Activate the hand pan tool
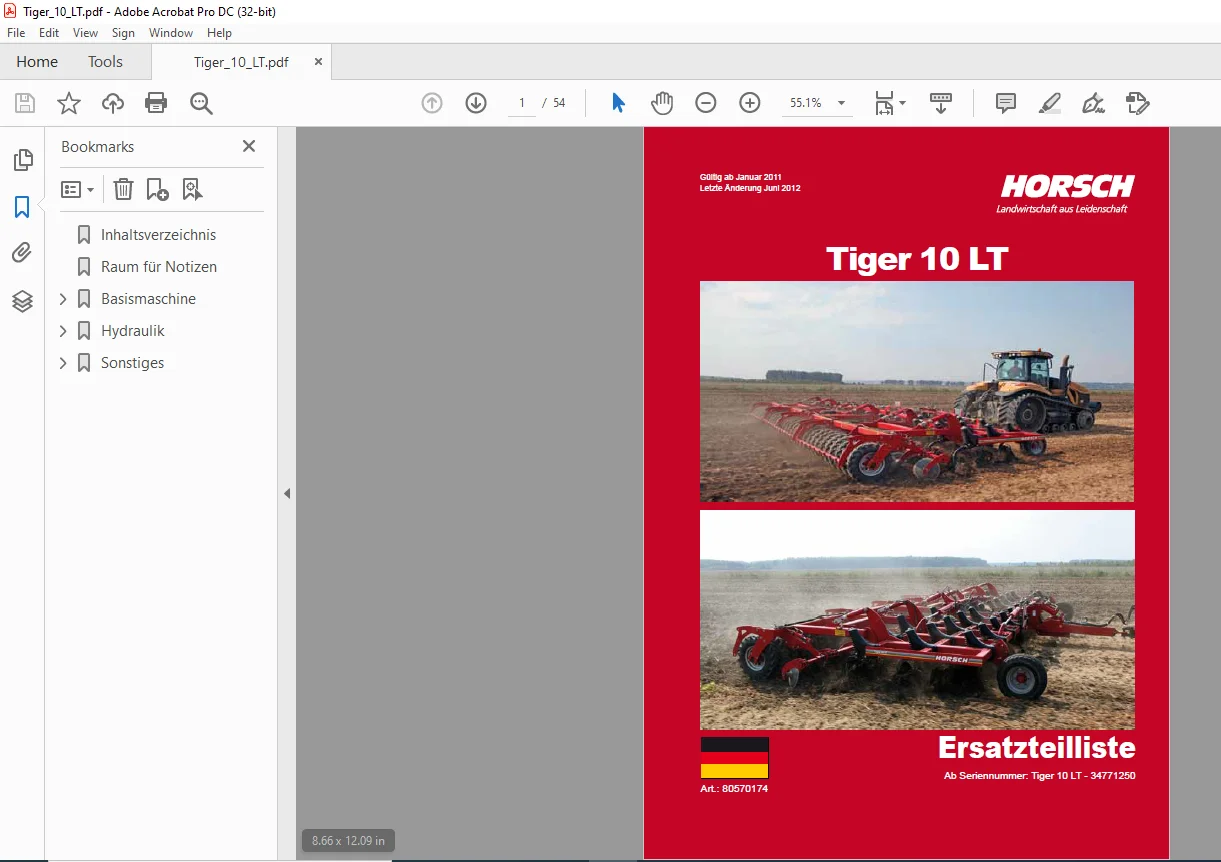 662,103
